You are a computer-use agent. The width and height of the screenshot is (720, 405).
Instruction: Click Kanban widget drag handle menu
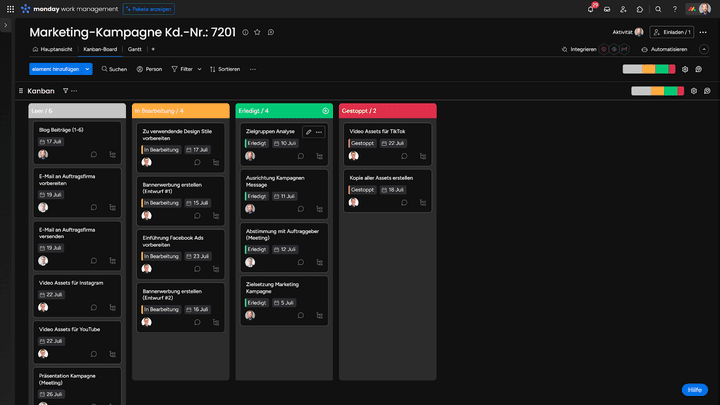click(x=21, y=91)
